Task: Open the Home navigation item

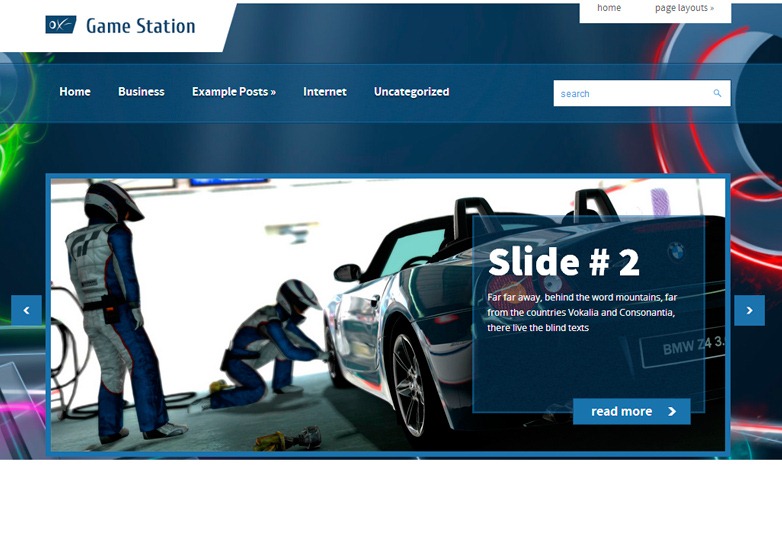Action: click(x=75, y=91)
